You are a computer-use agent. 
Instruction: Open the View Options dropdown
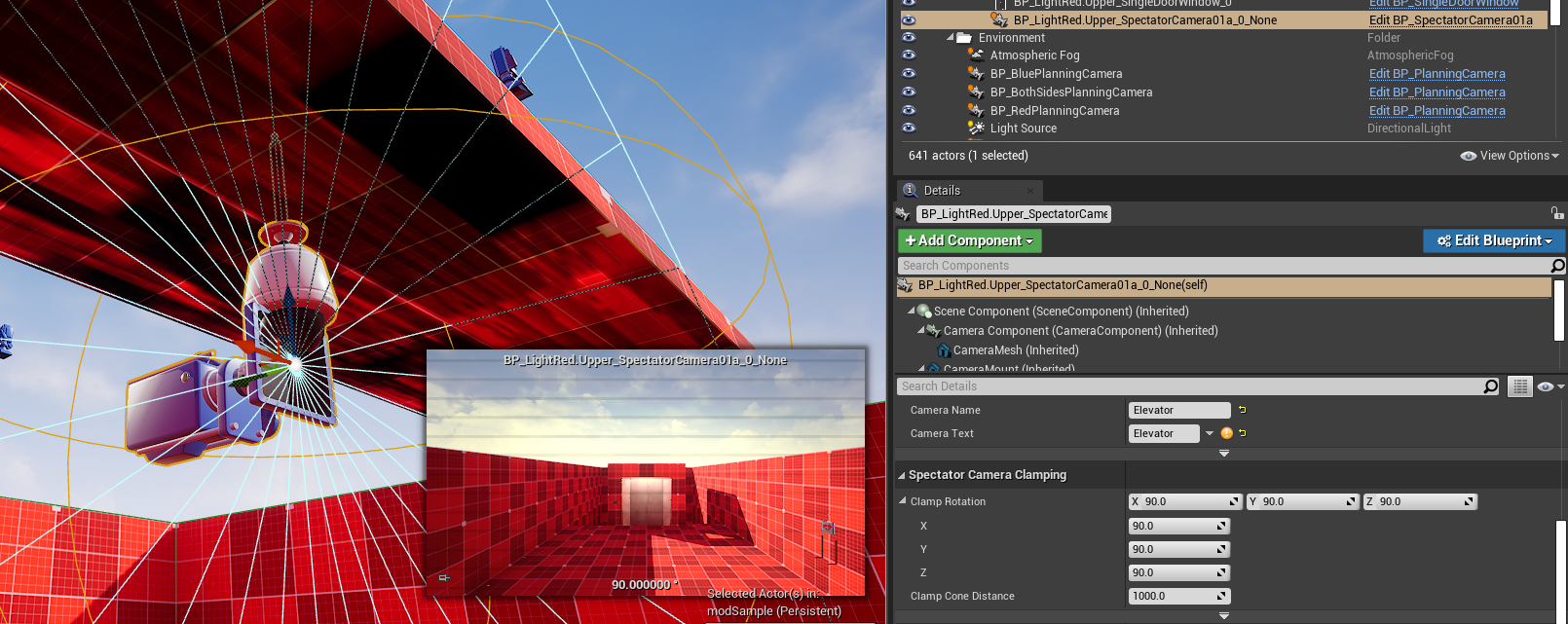(x=1510, y=156)
